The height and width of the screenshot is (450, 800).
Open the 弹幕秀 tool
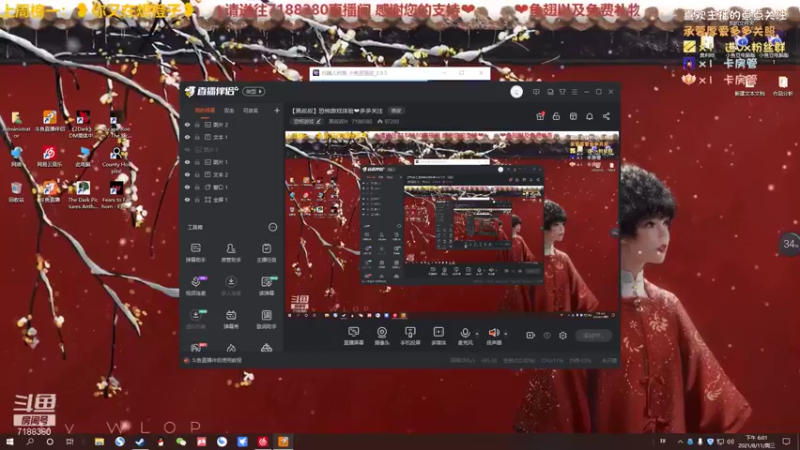[231, 319]
